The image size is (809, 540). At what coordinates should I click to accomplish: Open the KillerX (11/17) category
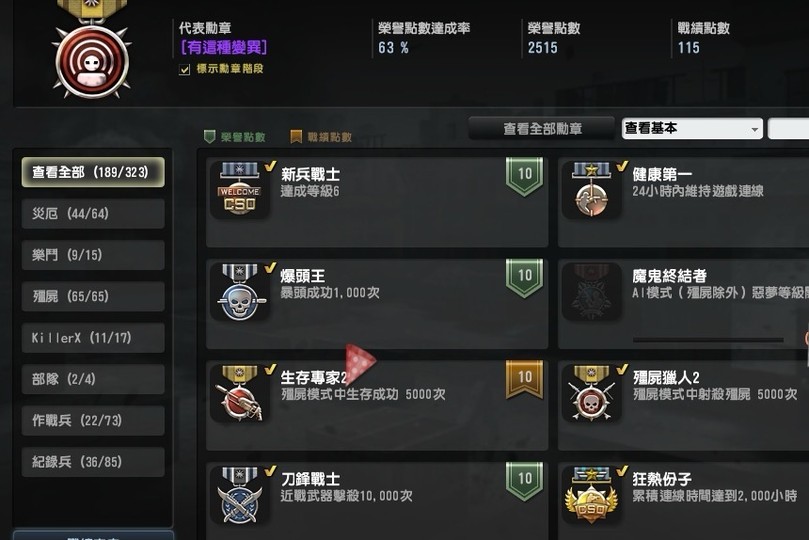click(x=93, y=338)
